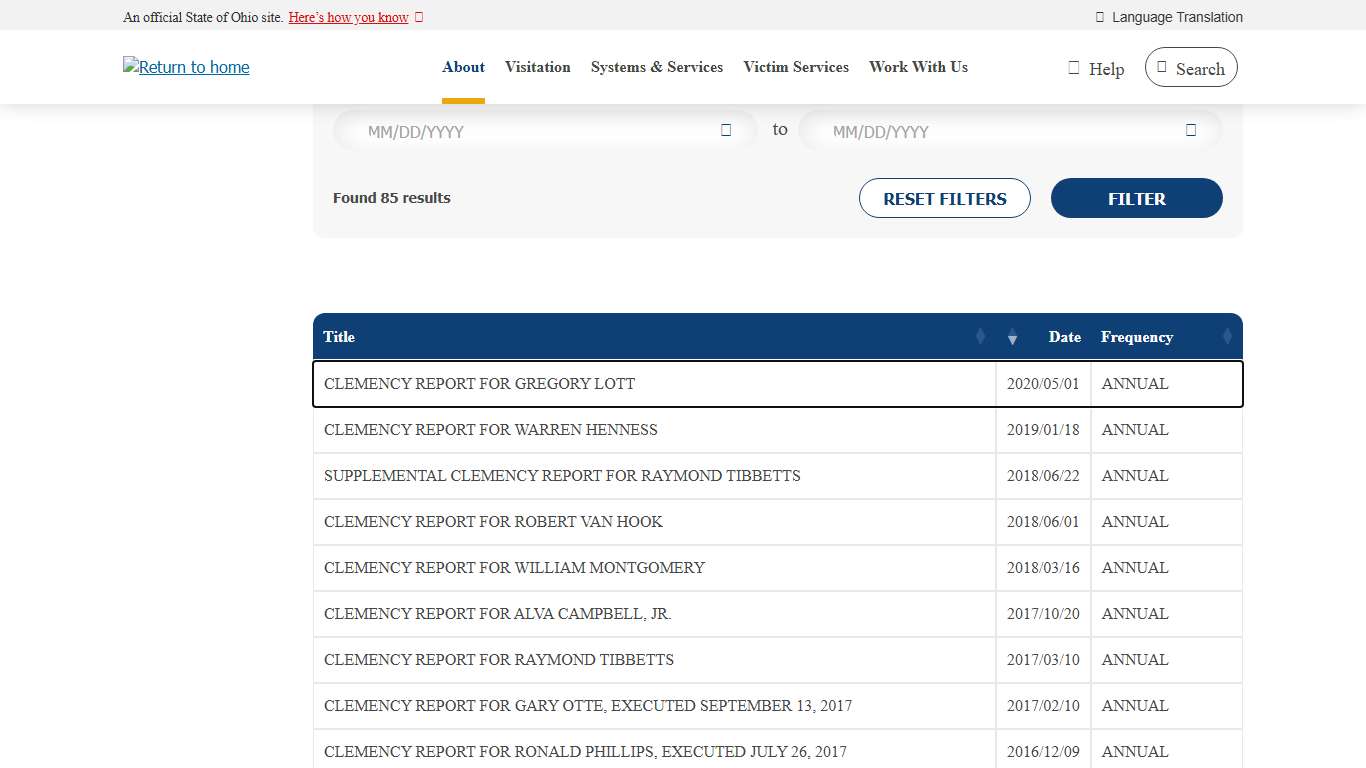Open the Visitation menu
1366x768 pixels.
tap(537, 67)
